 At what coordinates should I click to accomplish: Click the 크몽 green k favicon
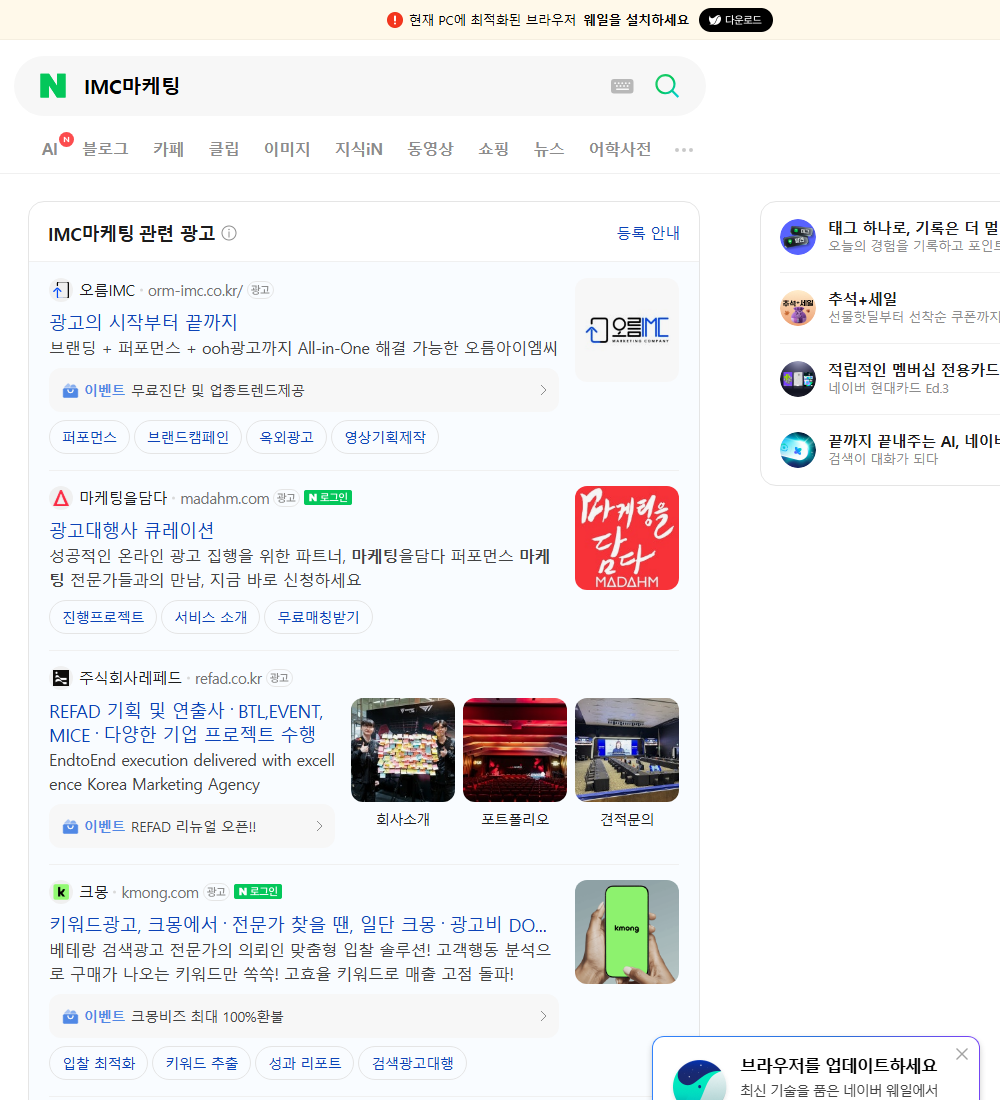pyautogui.click(x=61, y=892)
